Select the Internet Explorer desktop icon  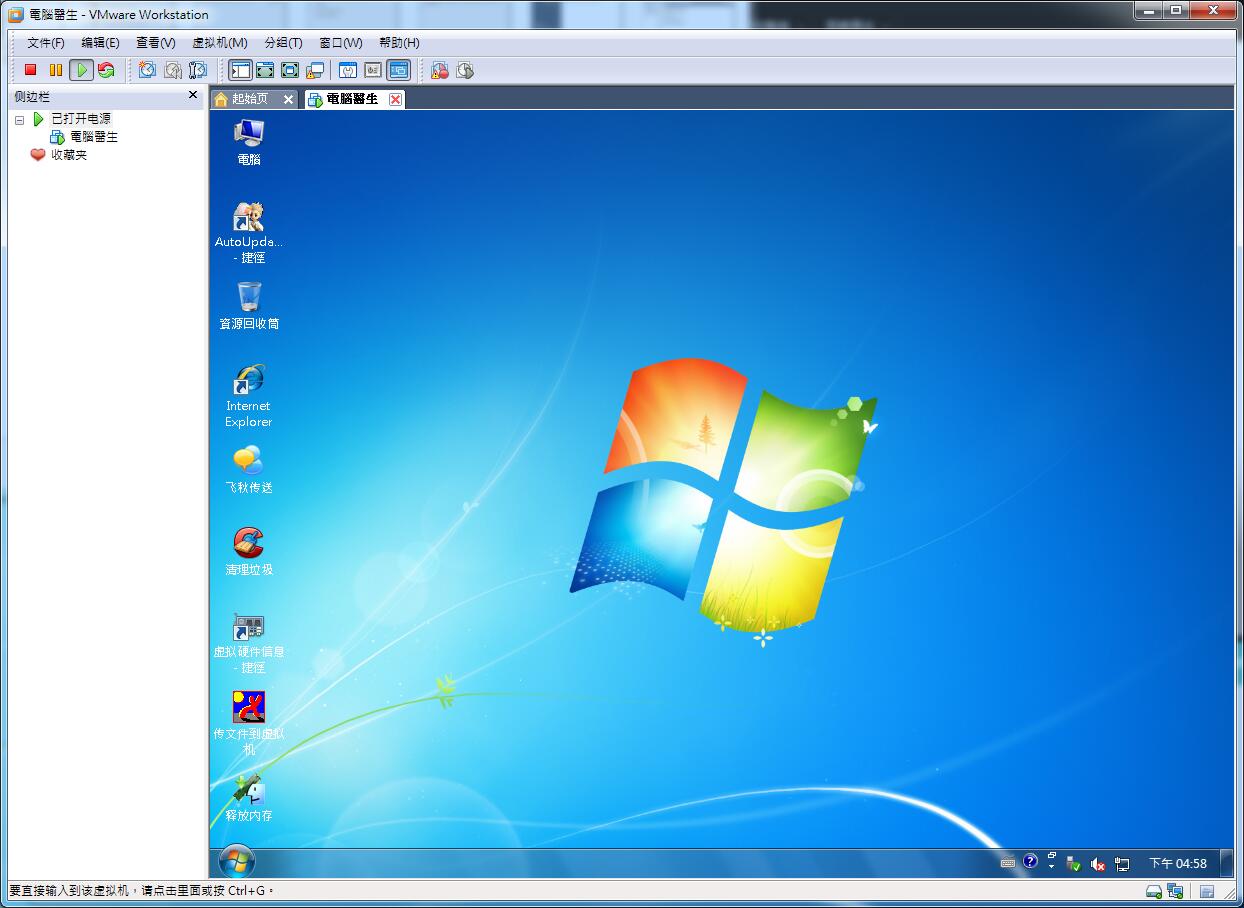point(249,396)
